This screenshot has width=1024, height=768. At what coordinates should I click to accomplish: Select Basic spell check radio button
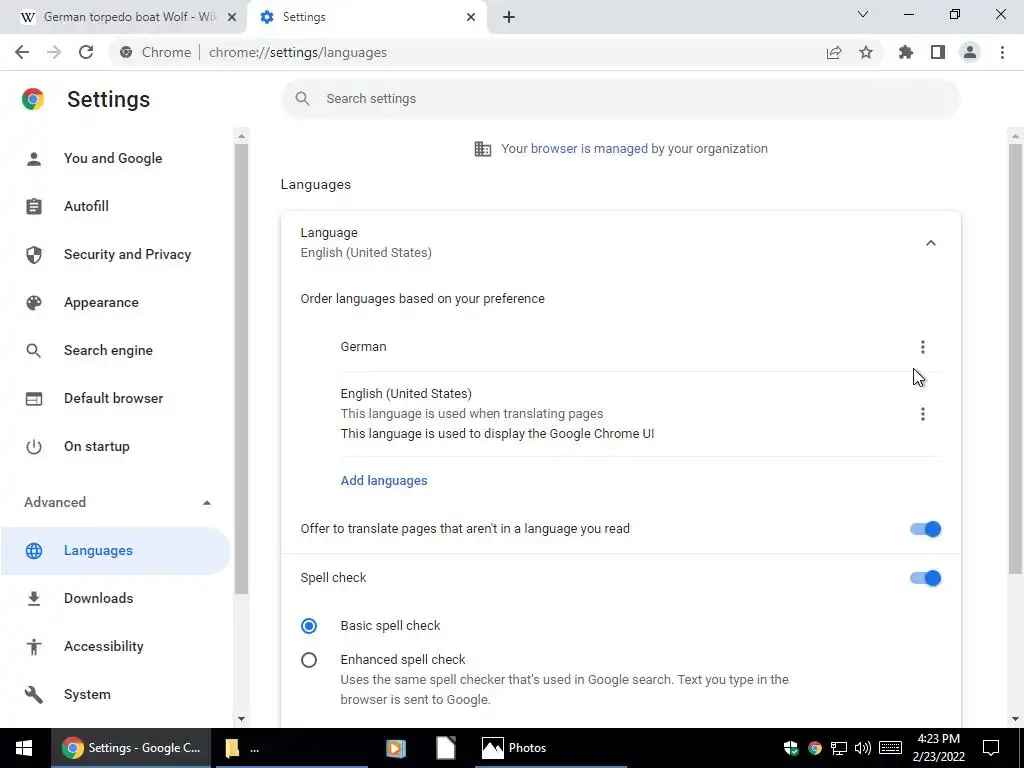pyautogui.click(x=309, y=626)
